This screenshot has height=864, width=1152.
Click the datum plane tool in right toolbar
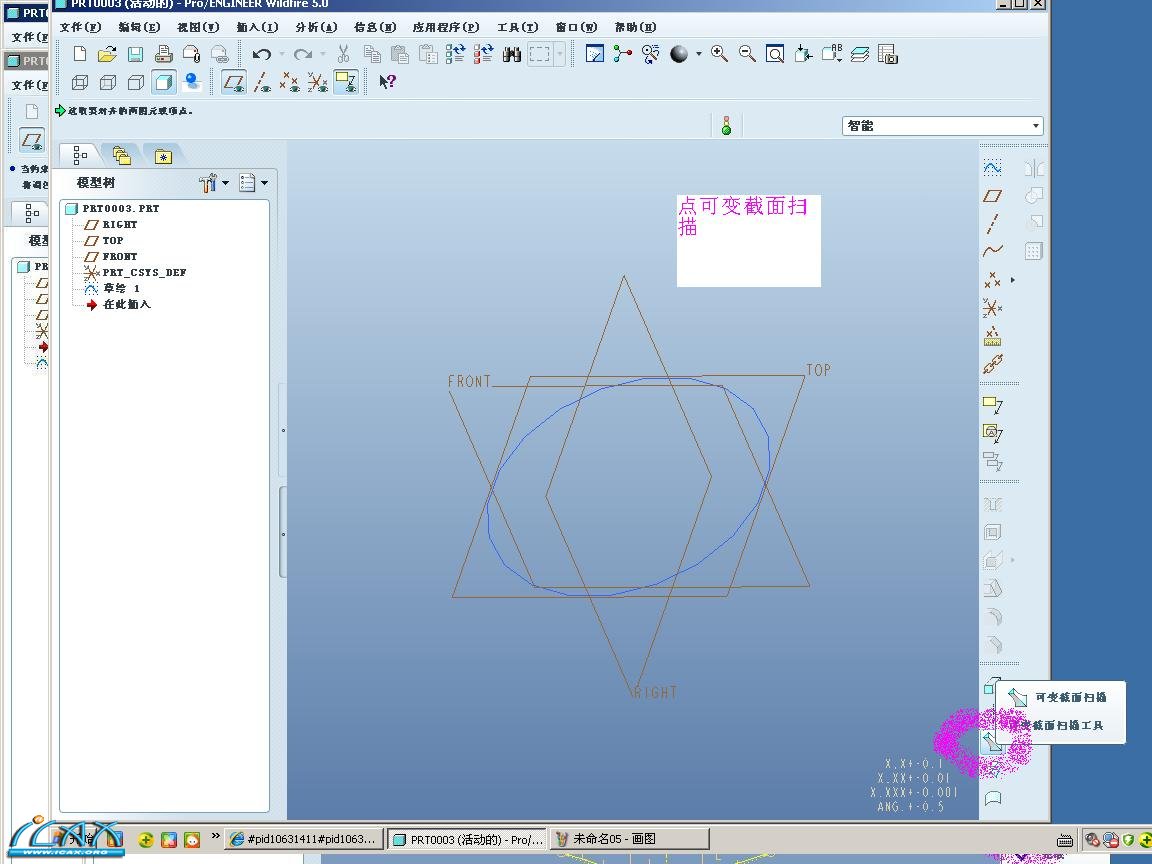[992, 196]
